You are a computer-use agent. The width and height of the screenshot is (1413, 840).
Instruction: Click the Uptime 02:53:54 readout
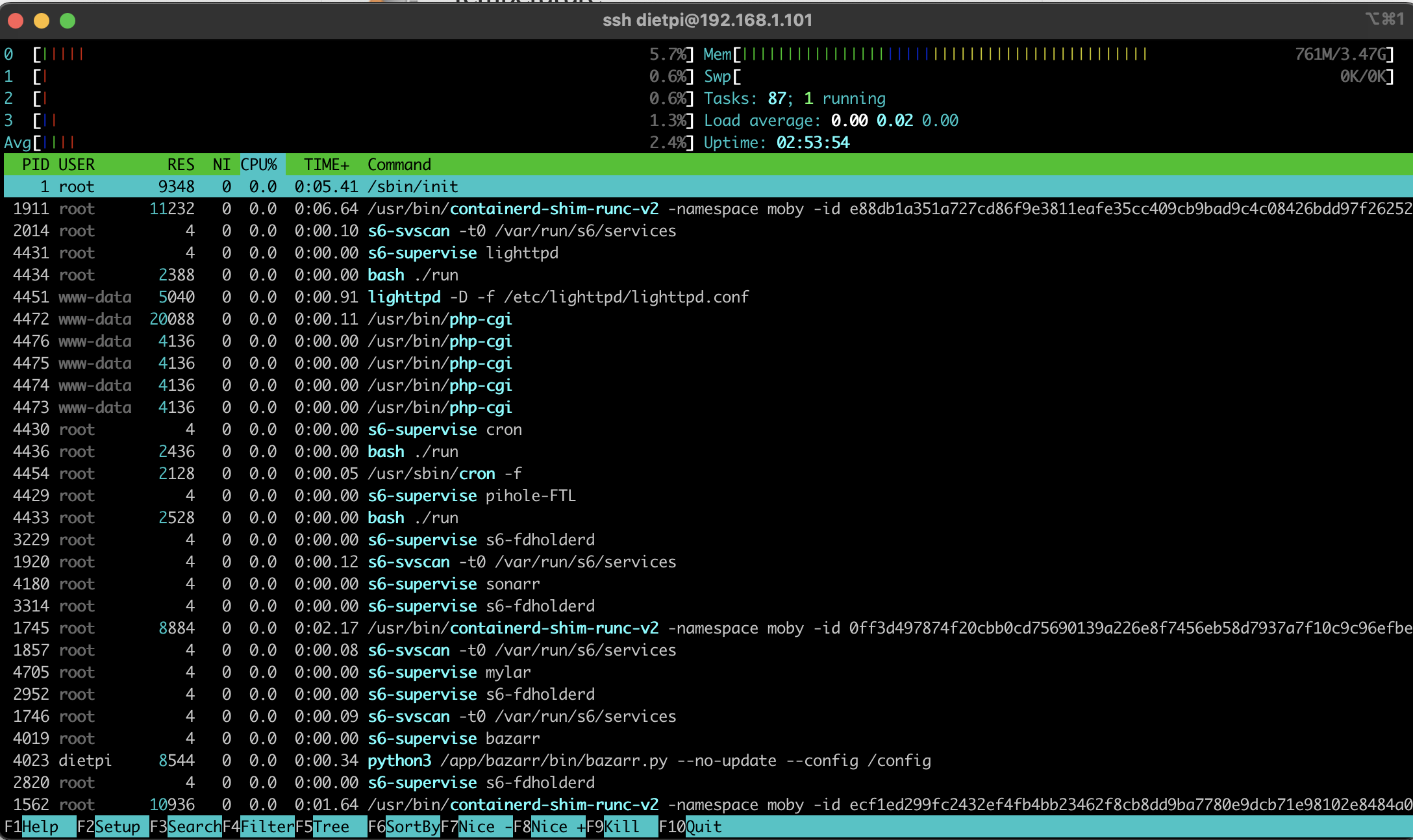click(777, 142)
